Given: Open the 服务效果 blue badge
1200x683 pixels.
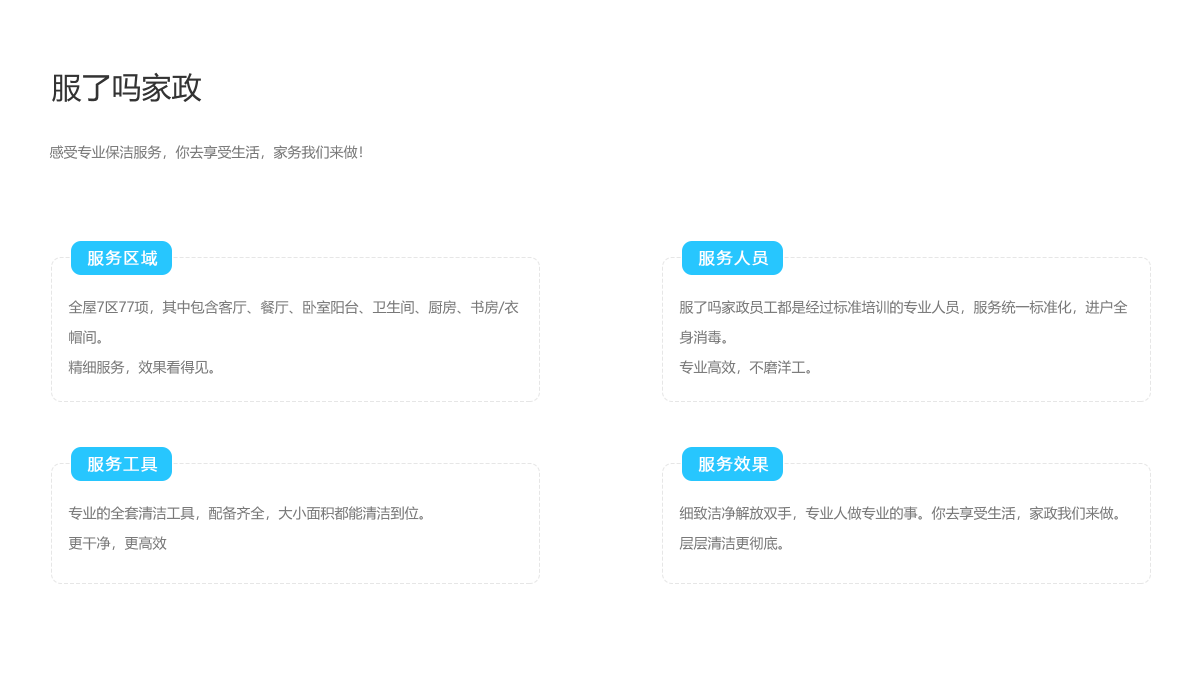Looking at the screenshot, I should click(732, 464).
